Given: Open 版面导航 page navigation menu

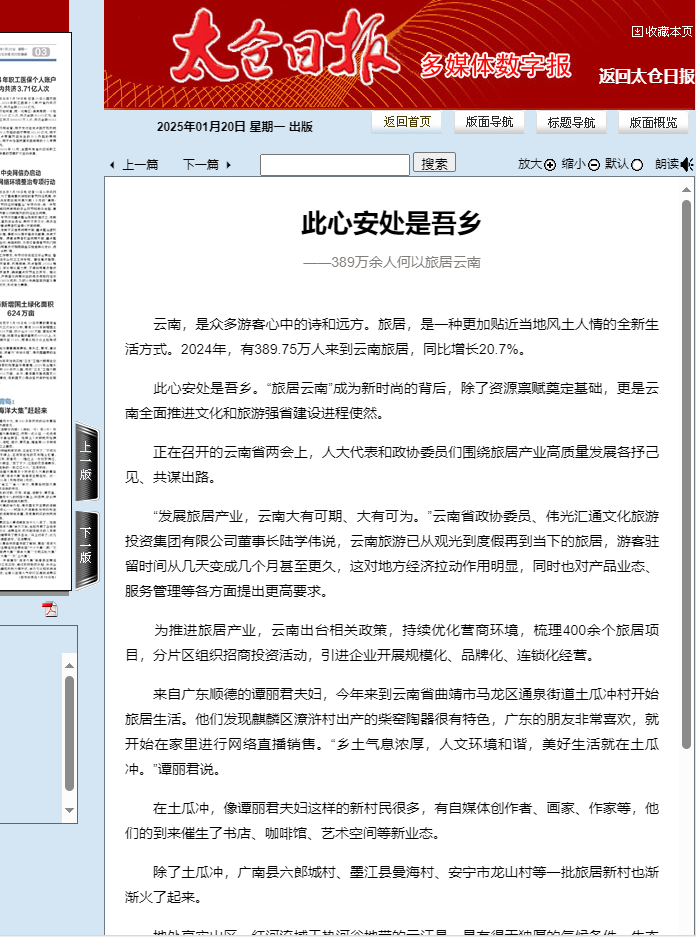Looking at the screenshot, I should point(489,122).
